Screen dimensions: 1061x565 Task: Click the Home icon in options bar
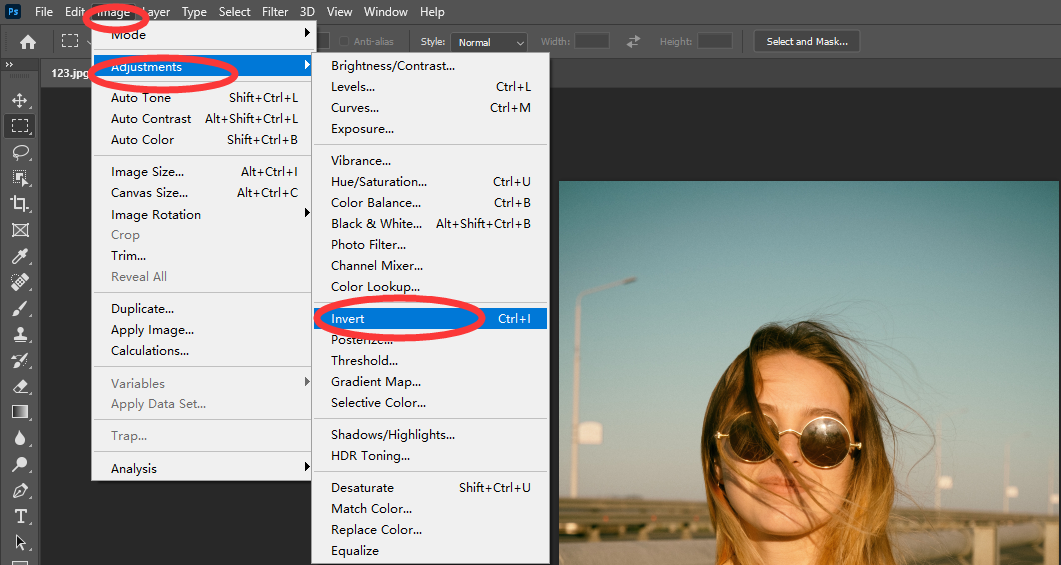coord(28,42)
